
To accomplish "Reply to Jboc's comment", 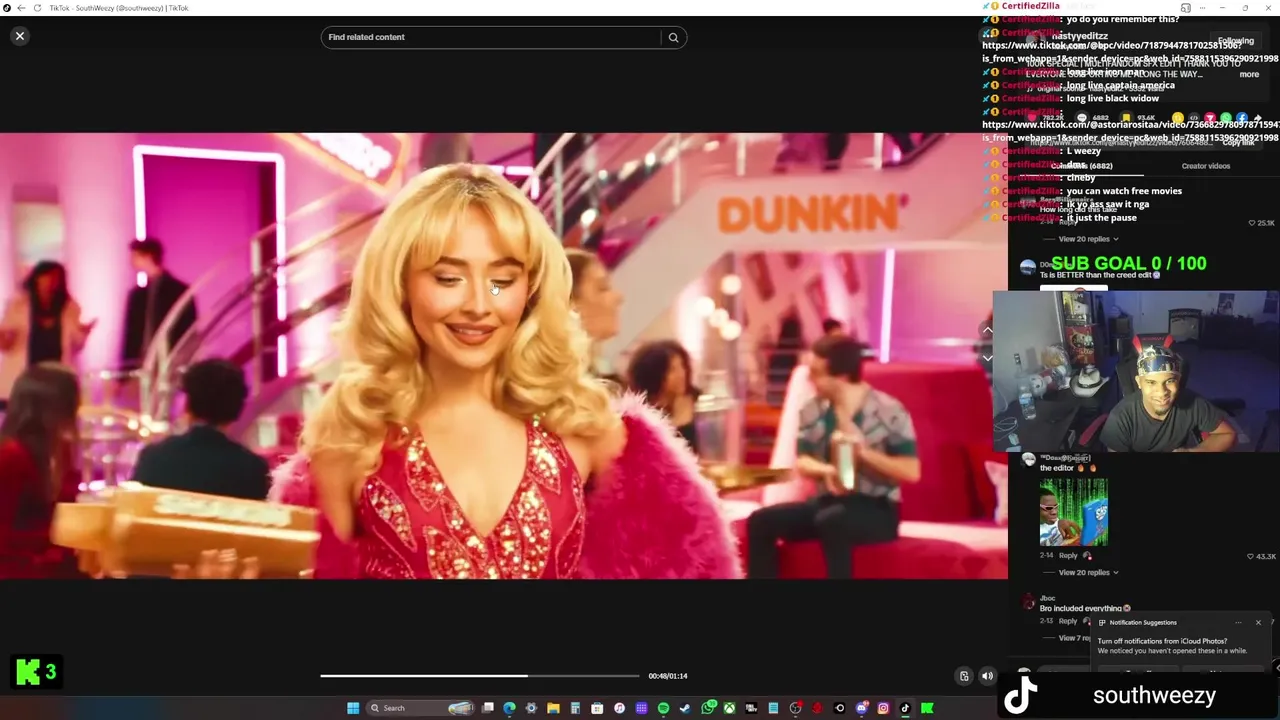I will 1068,621.
